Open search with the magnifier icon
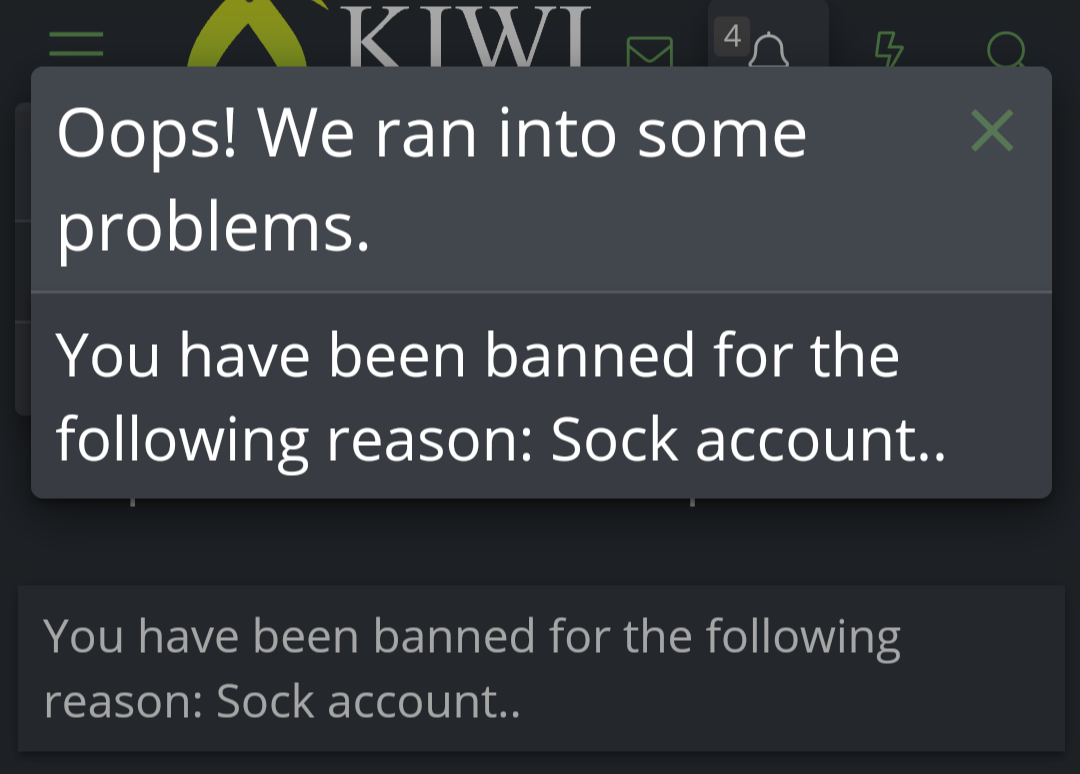 point(1006,50)
